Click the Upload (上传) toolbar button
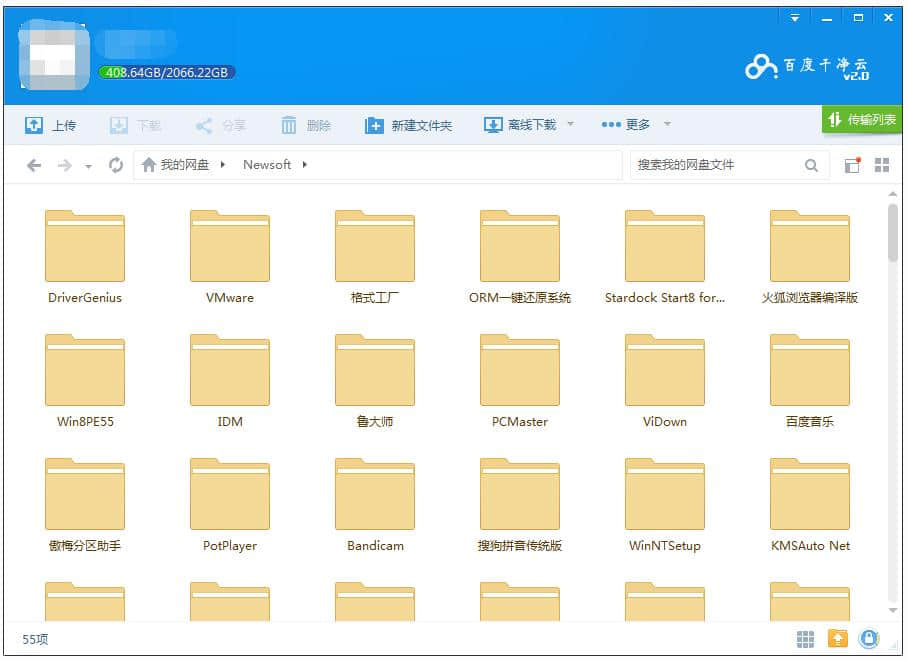The height and width of the screenshot is (660, 908). coord(50,125)
